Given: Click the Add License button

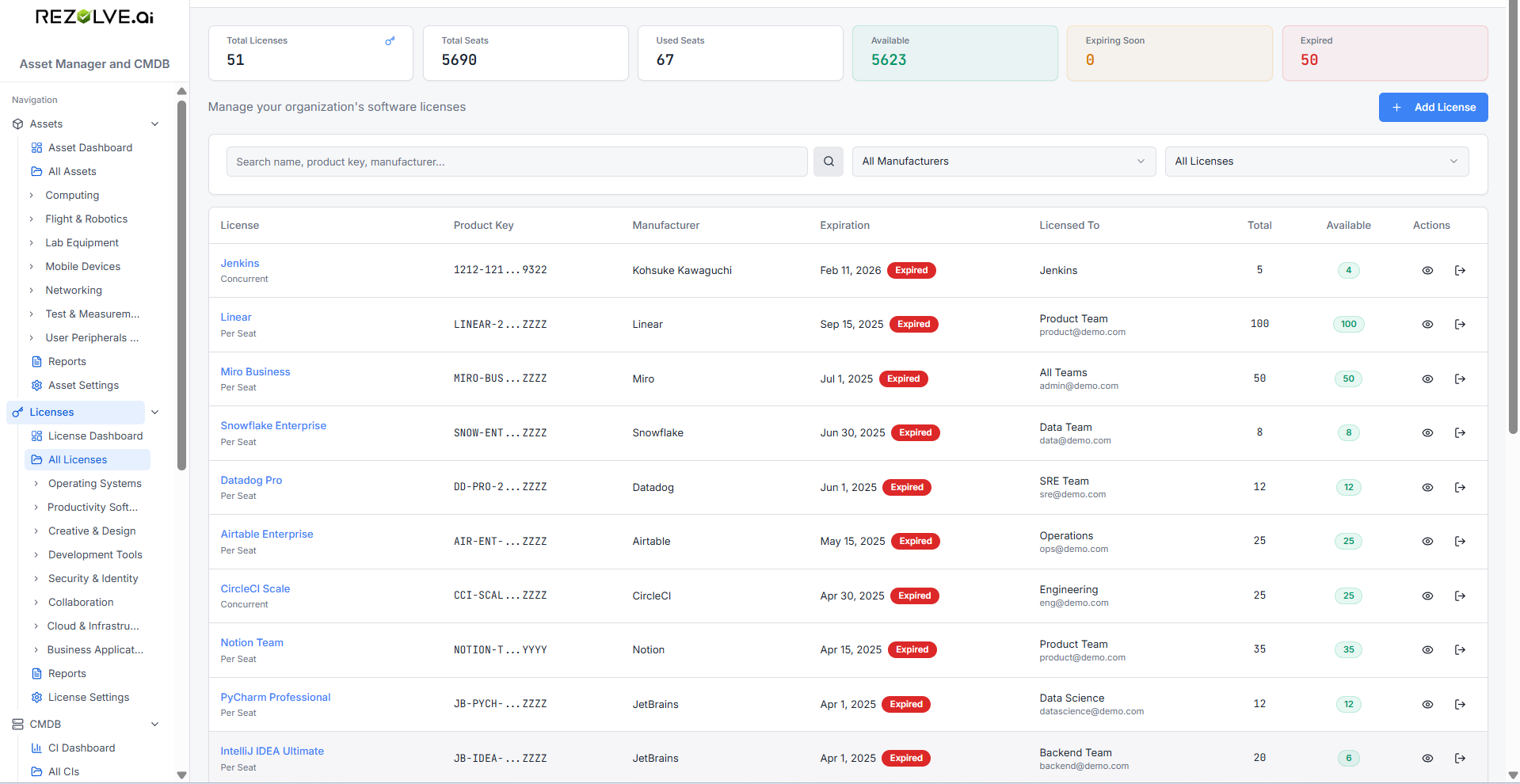Looking at the screenshot, I should pyautogui.click(x=1433, y=108).
